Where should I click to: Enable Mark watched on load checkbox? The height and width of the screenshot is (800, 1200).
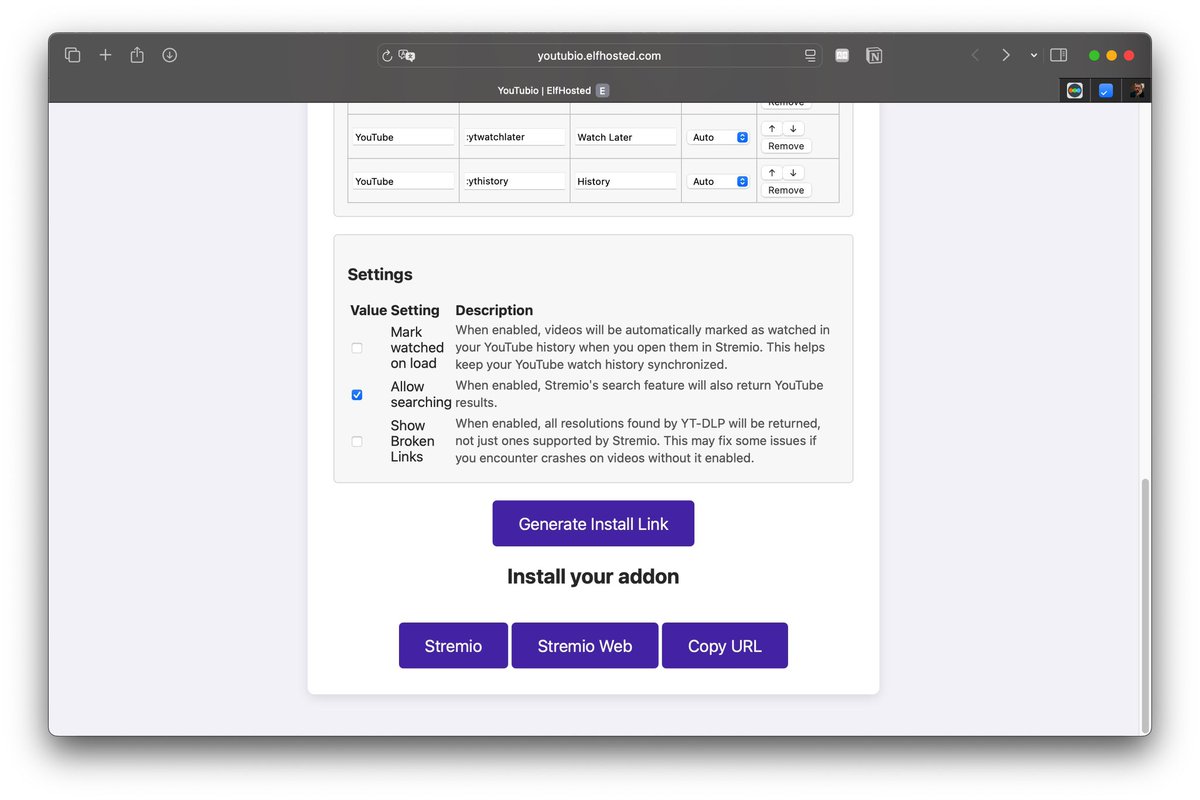(357, 348)
